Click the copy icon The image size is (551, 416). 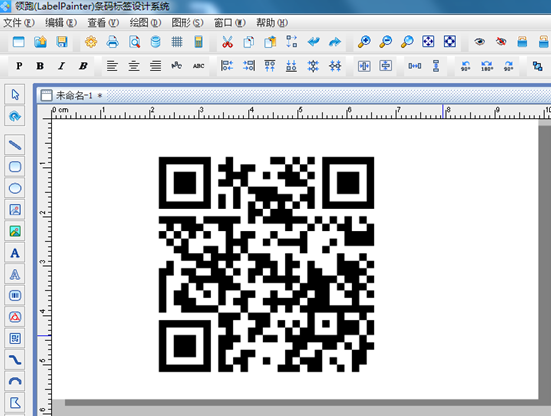pyautogui.click(x=249, y=42)
